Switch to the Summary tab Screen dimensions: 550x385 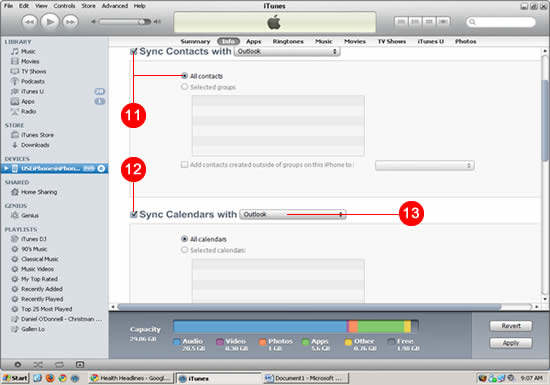(x=195, y=41)
